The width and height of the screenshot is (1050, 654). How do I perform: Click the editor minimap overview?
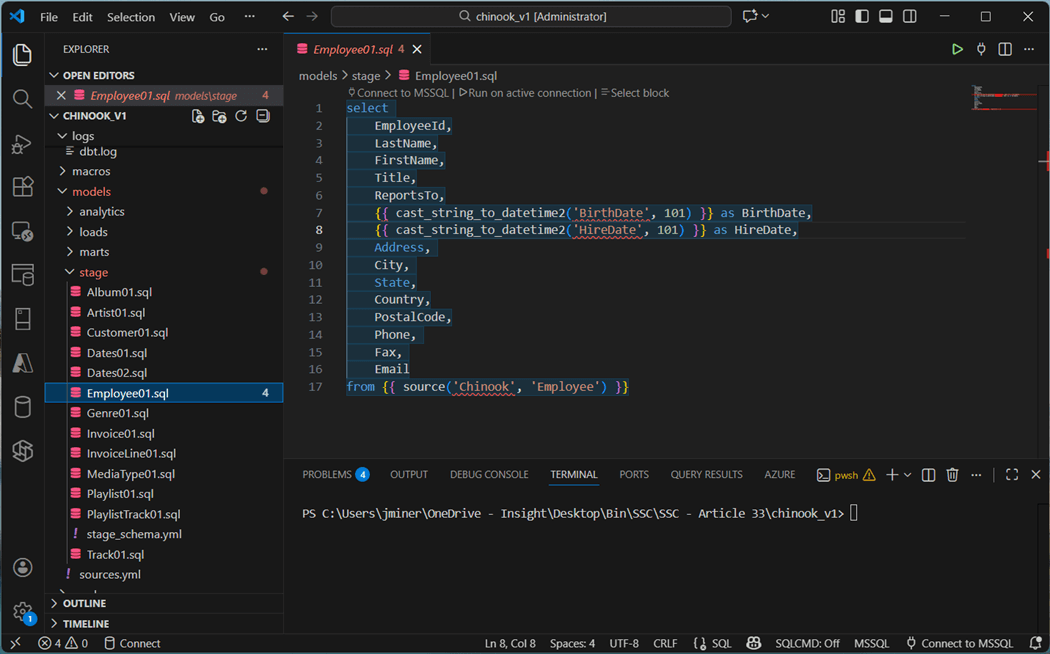point(1000,98)
